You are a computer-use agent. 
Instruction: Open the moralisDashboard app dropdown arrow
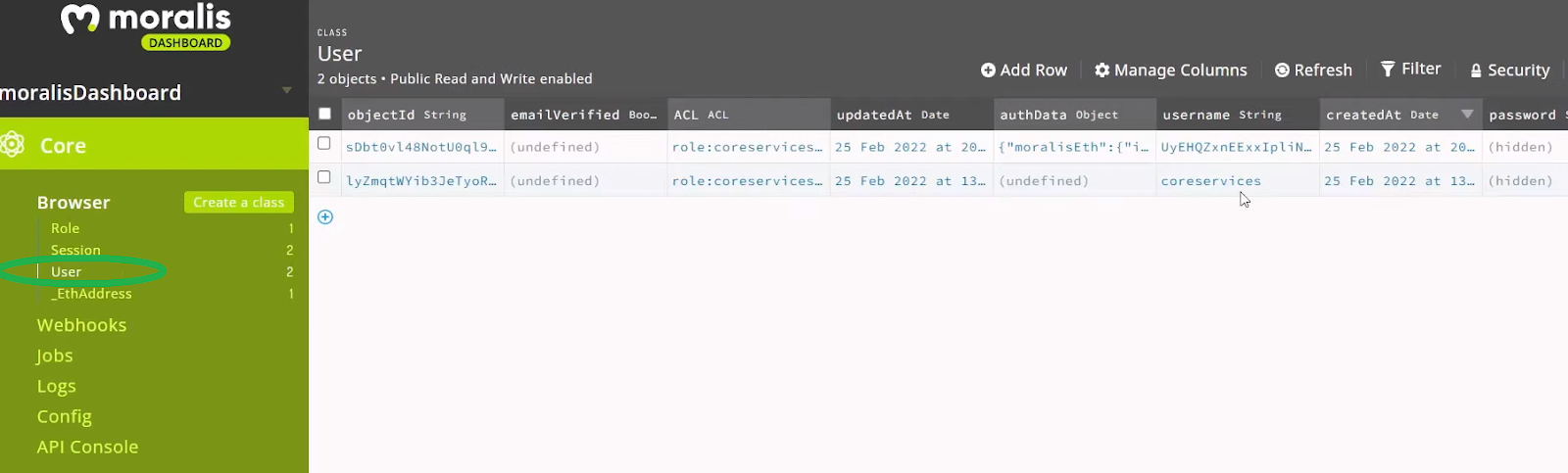pyautogui.click(x=287, y=90)
